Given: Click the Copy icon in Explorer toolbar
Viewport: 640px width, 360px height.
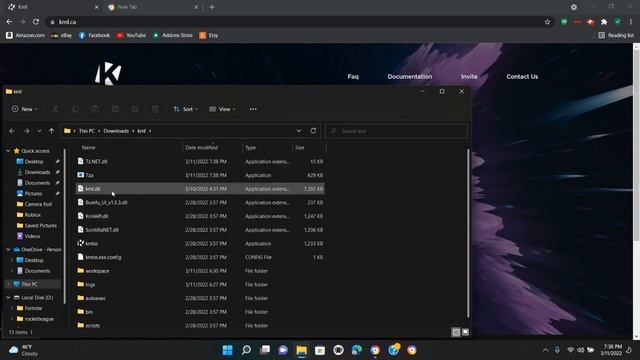Looking at the screenshot, I should coord(75,109).
